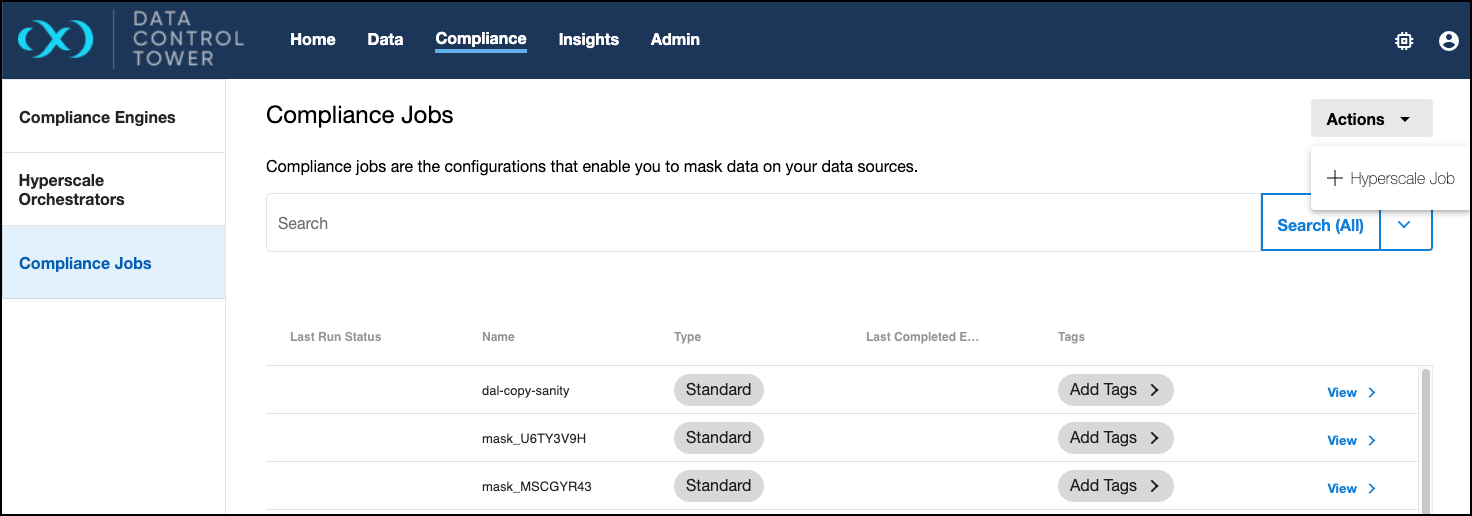Select Compliance Engines in sidebar
This screenshot has width=1472, height=516.
[x=97, y=118]
